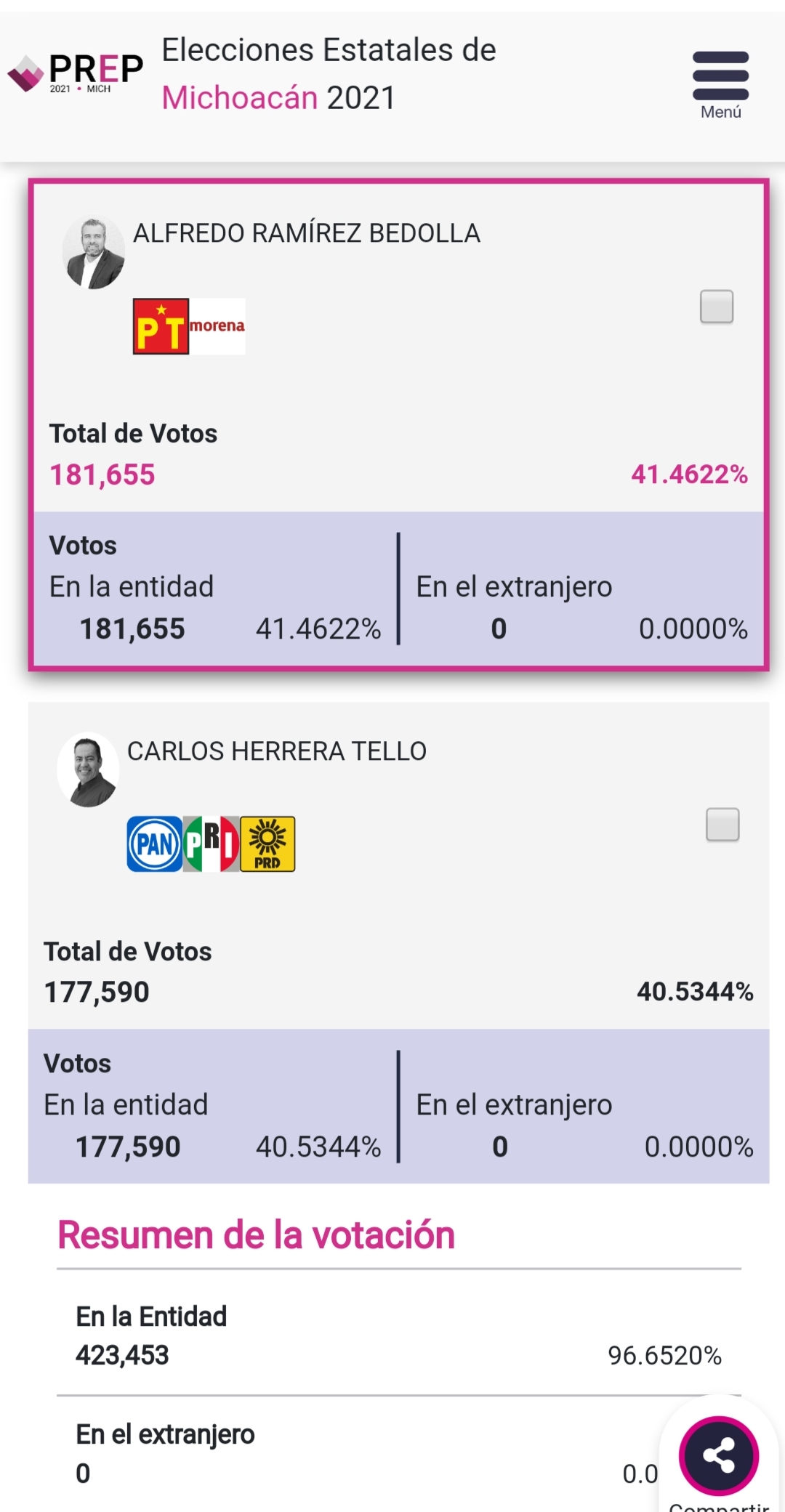
Task: Click Alfredo Ramírez Bedolla's portrait photo
Action: click(94, 253)
